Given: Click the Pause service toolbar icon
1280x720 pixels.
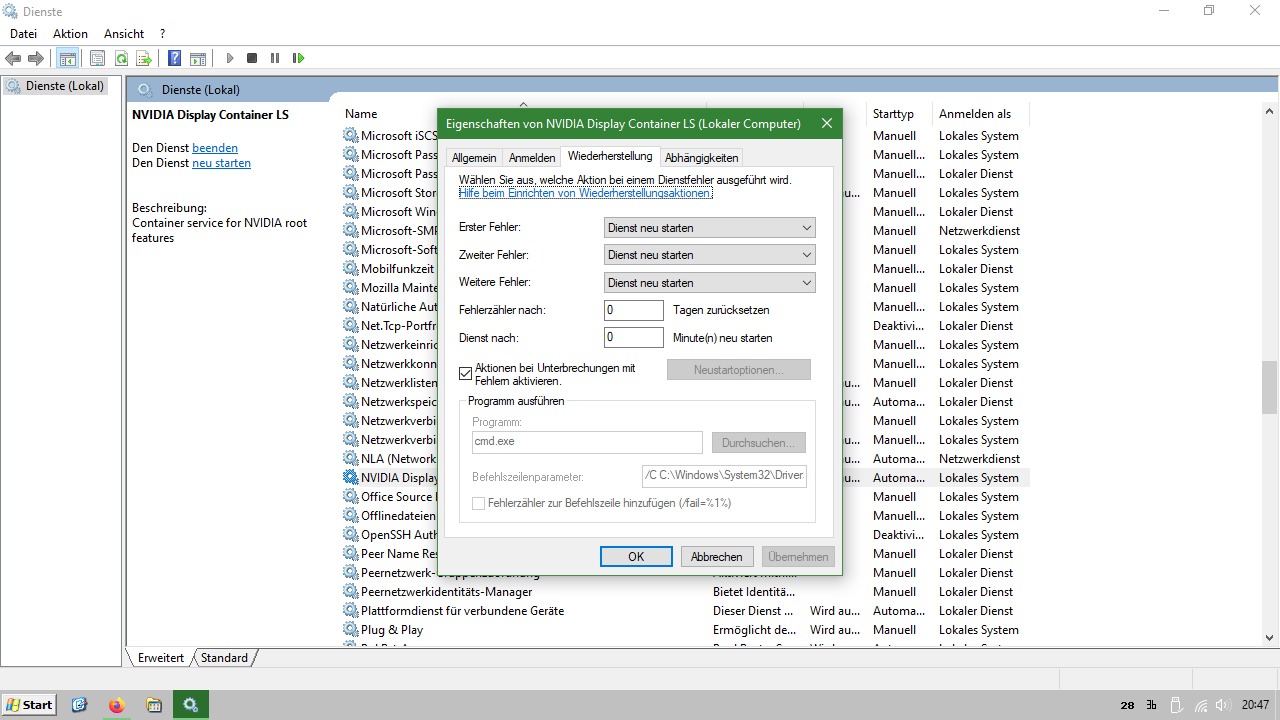Looking at the screenshot, I should [275, 59].
